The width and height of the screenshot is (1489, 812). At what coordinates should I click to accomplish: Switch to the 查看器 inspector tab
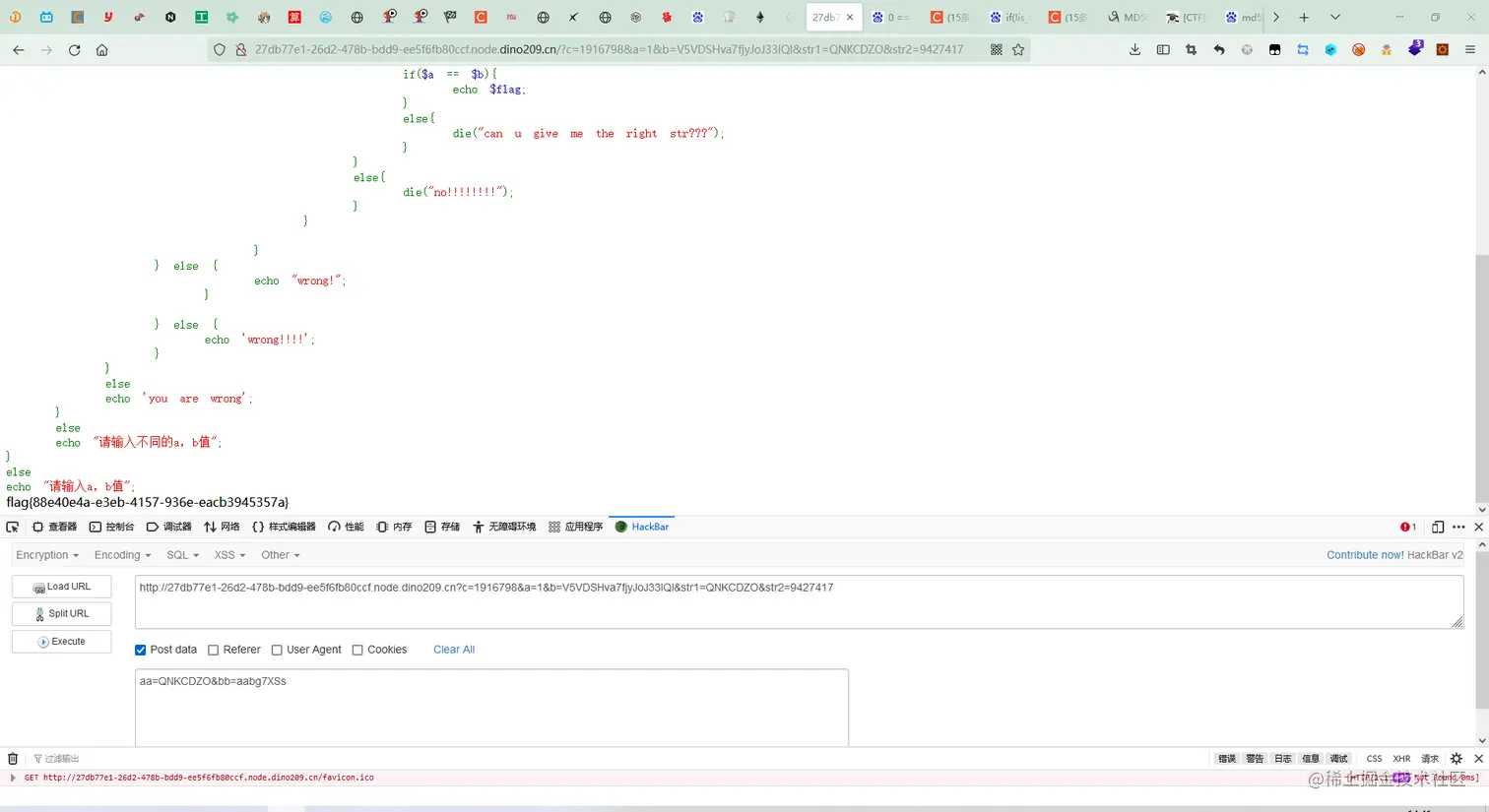pyautogui.click(x=54, y=527)
